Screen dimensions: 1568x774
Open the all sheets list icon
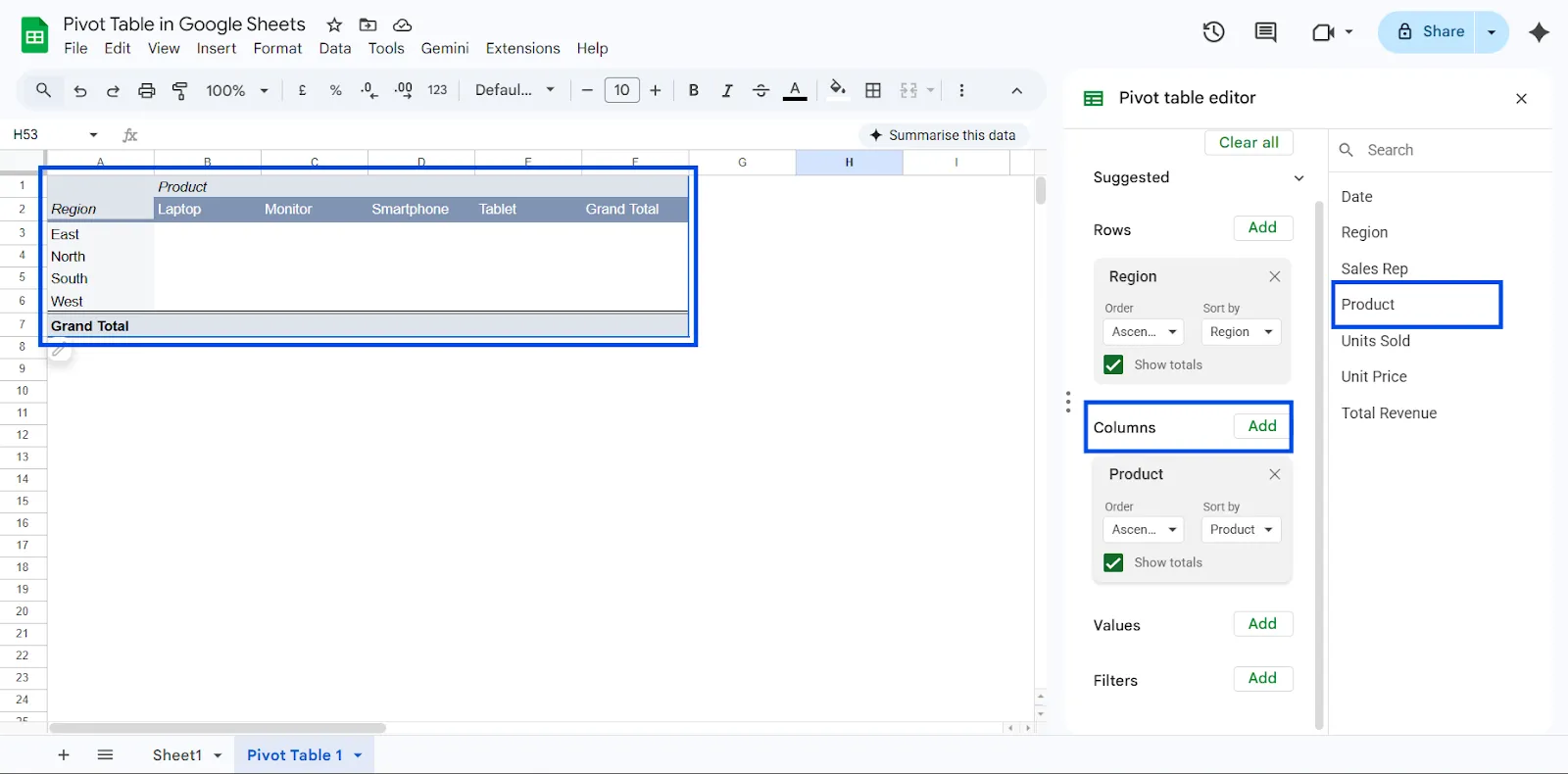pyautogui.click(x=106, y=755)
